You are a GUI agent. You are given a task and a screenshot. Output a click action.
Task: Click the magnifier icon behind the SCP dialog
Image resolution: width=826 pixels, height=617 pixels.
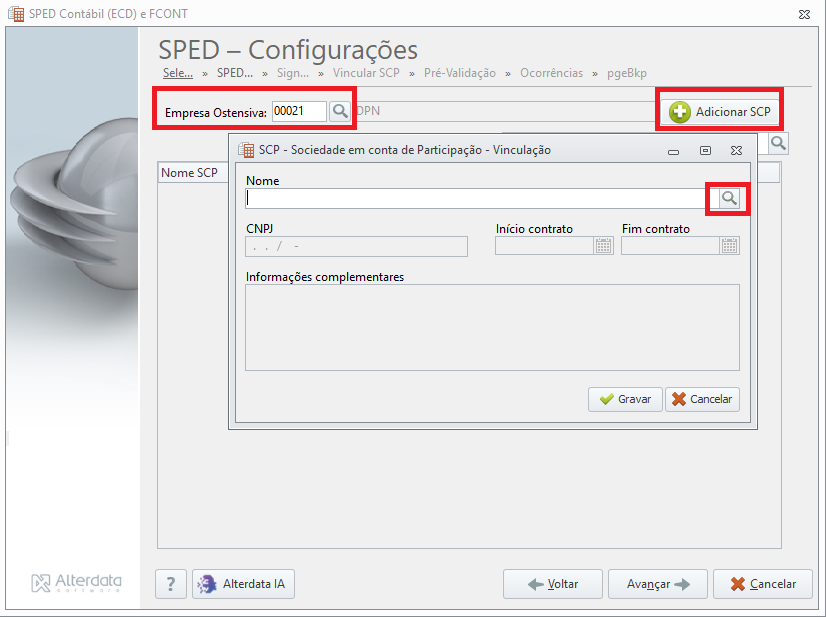[x=778, y=143]
